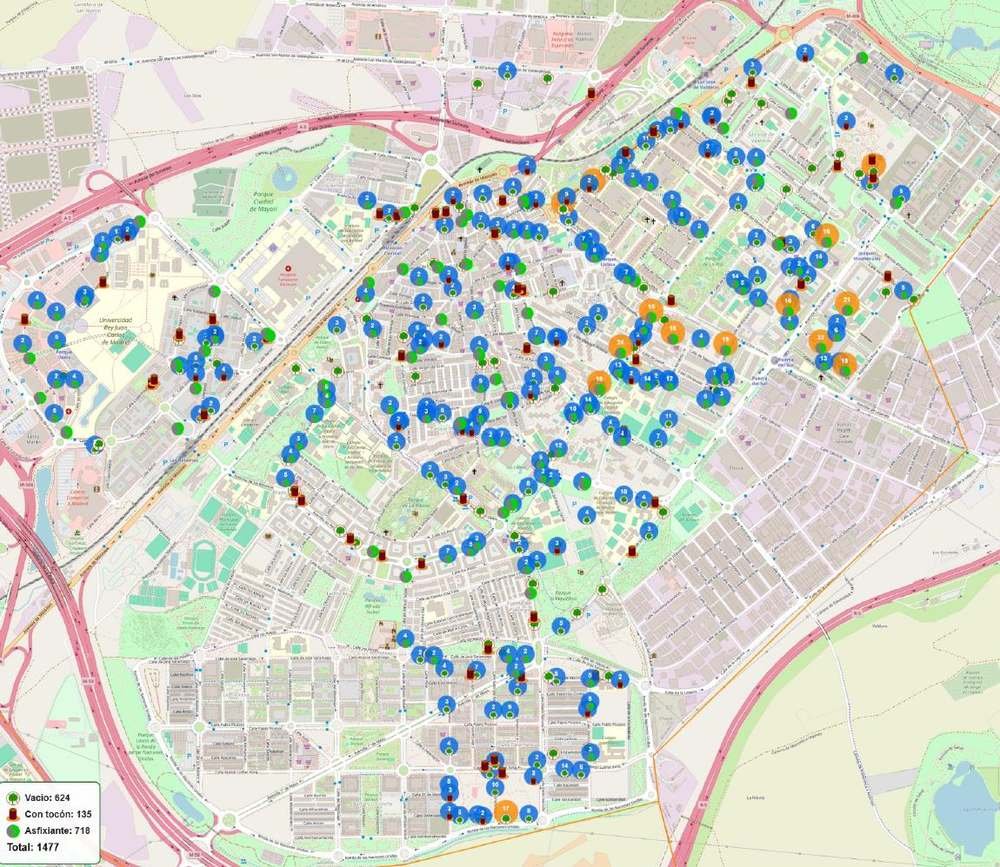1000x867 pixels.
Task: Click the 'Vacío: 624' legend text
Action: point(47,797)
